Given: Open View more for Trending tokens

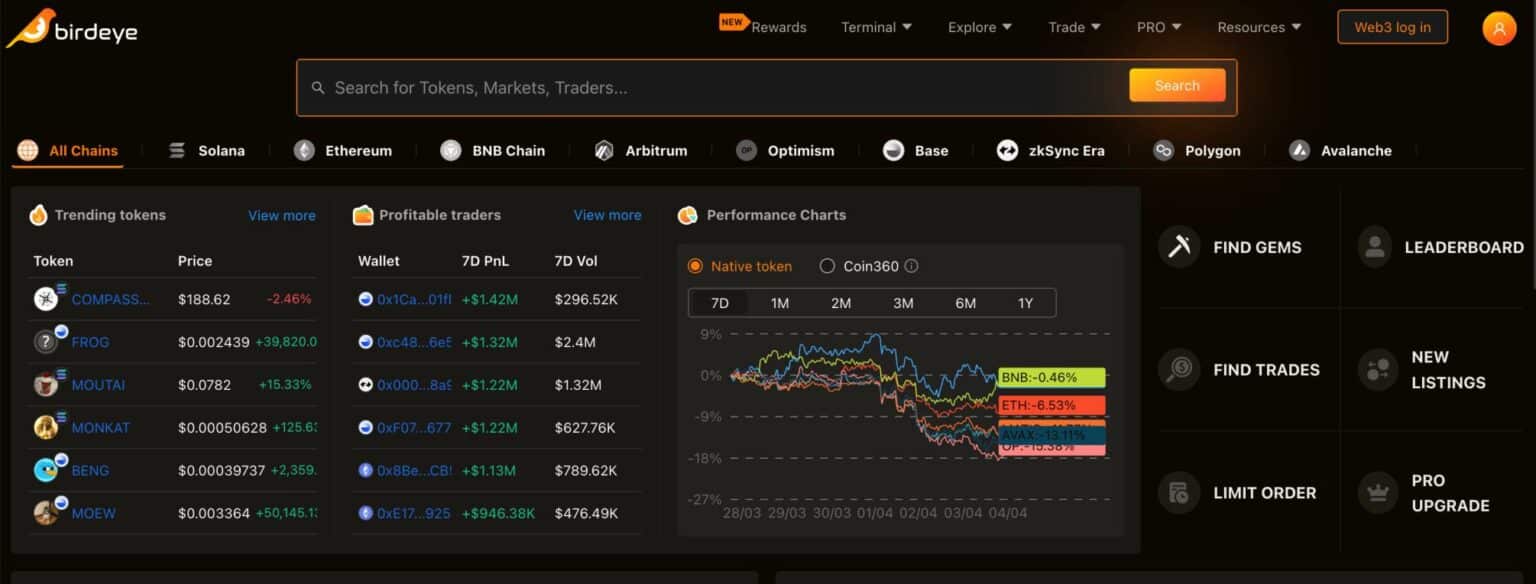Looking at the screenshot, I should (281, 215).
